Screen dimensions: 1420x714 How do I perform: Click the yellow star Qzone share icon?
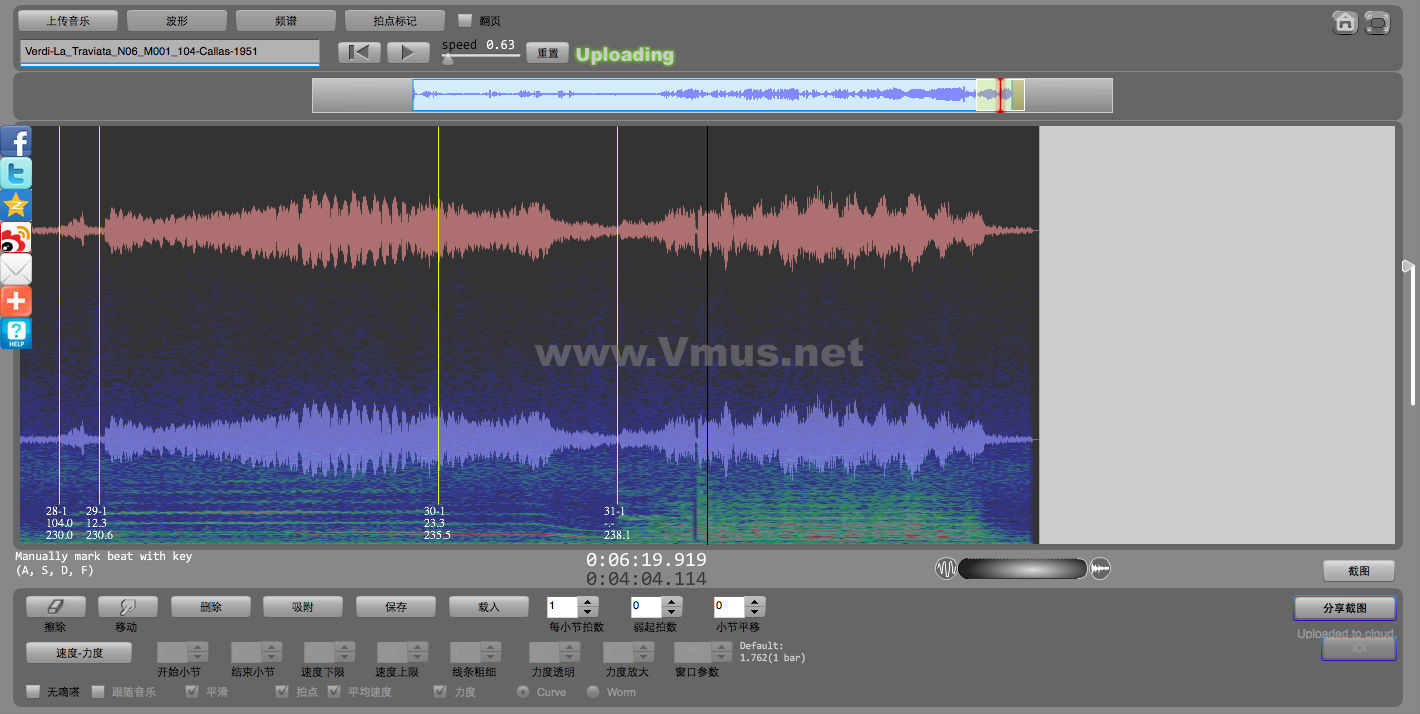[16, 205]
